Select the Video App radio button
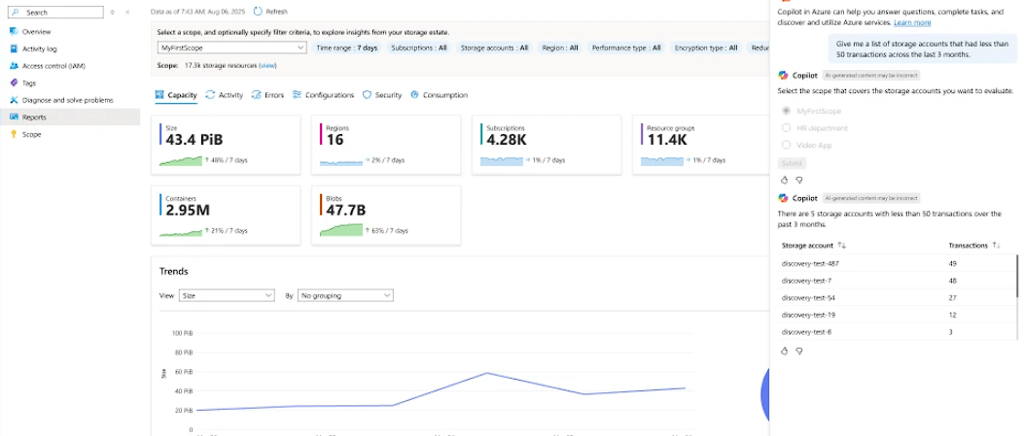This screenshot has height=436, width=1024. tap(786, 145)
